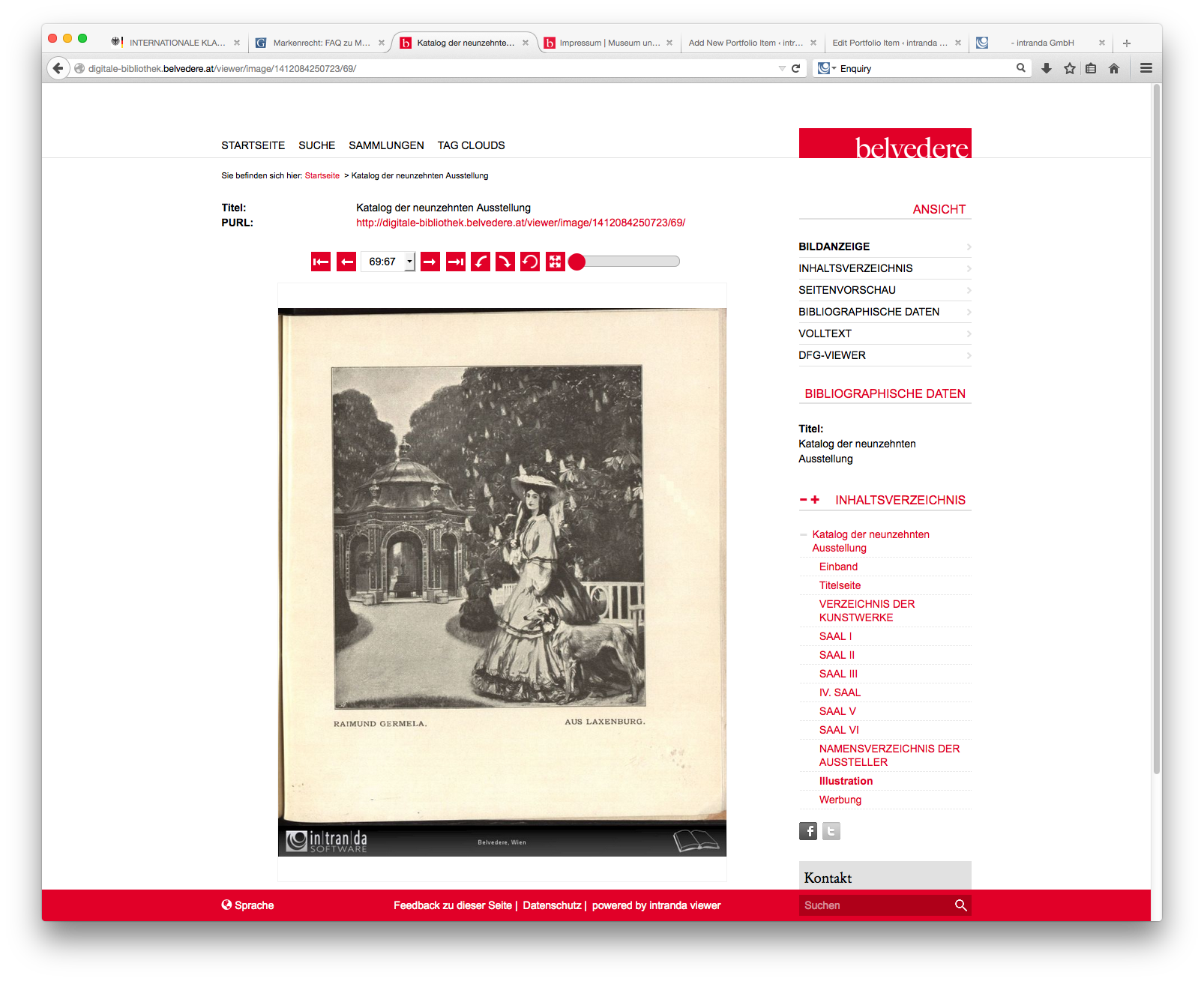Image resolution: width=1204 pixels, height=981 pixels.
Task: Select VOLLTEXT view
Action: (x=885, y=333)
